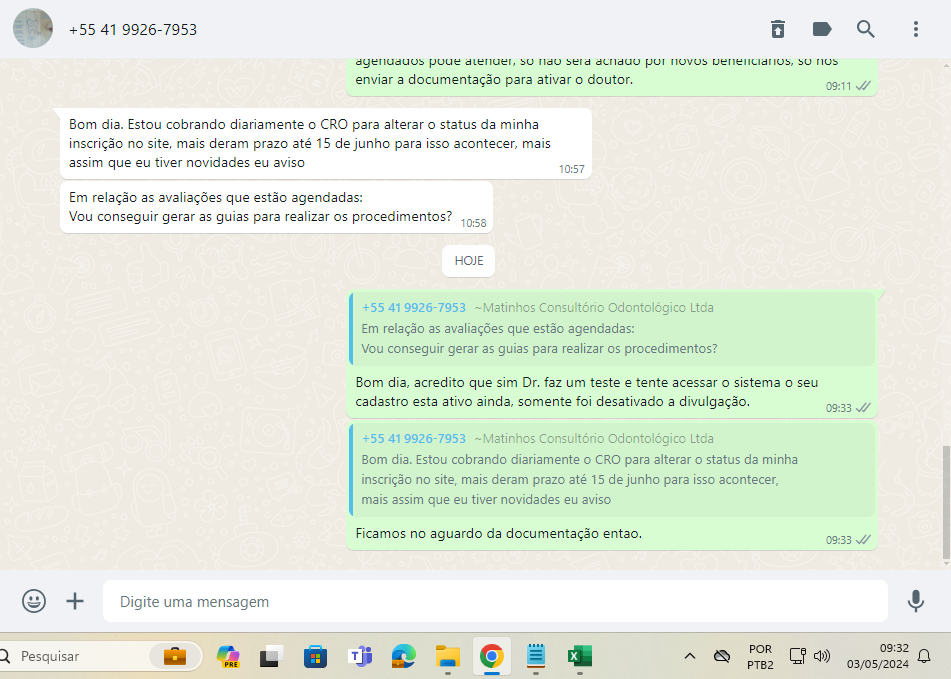
Task: Launch Excel from the taskbar
Action: (579, 657)
